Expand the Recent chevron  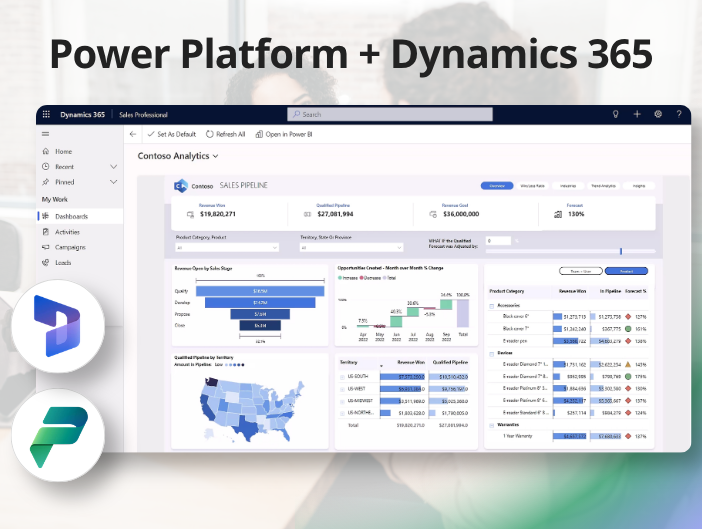tap(114, 166)
